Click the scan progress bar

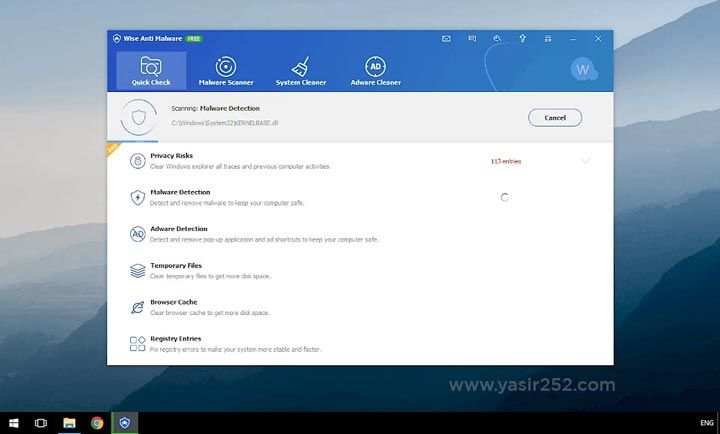coord(360,141)
